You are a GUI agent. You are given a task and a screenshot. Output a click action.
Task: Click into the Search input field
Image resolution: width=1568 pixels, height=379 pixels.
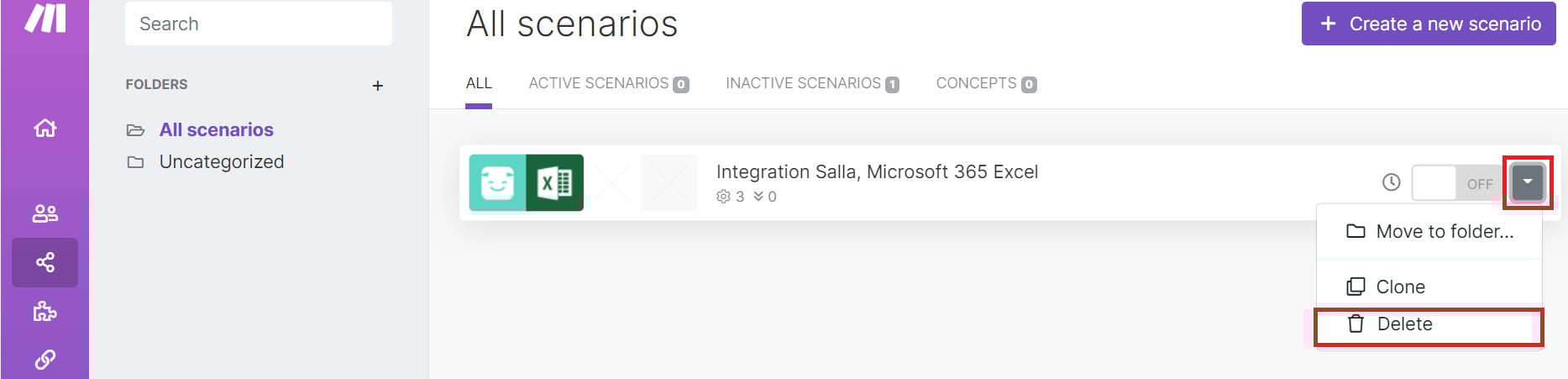259,24
